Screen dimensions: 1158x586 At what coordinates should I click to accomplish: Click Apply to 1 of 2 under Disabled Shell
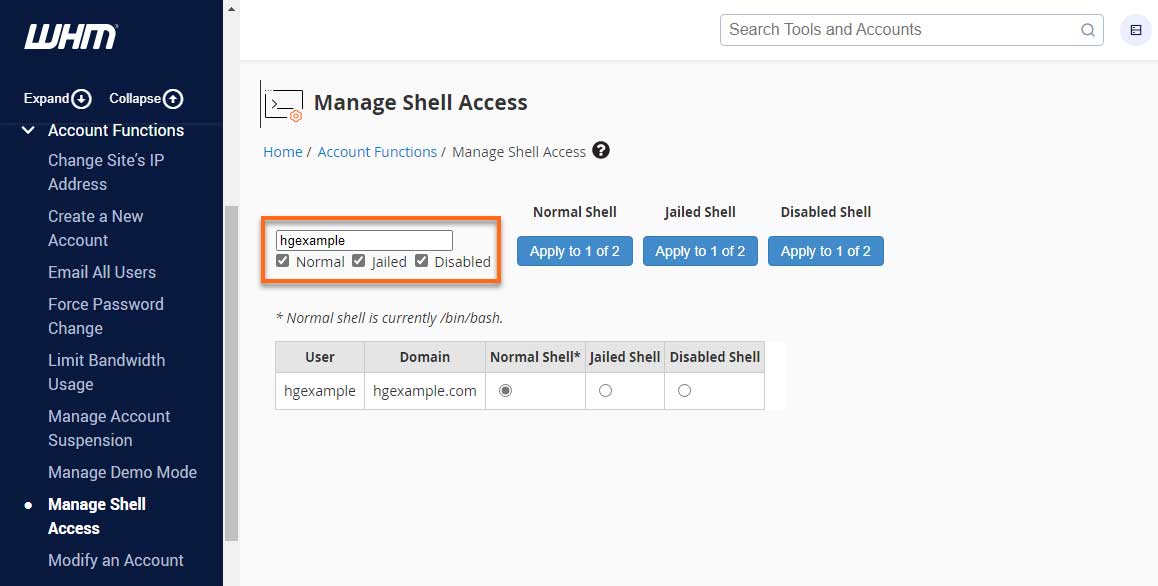click(826, 251)
